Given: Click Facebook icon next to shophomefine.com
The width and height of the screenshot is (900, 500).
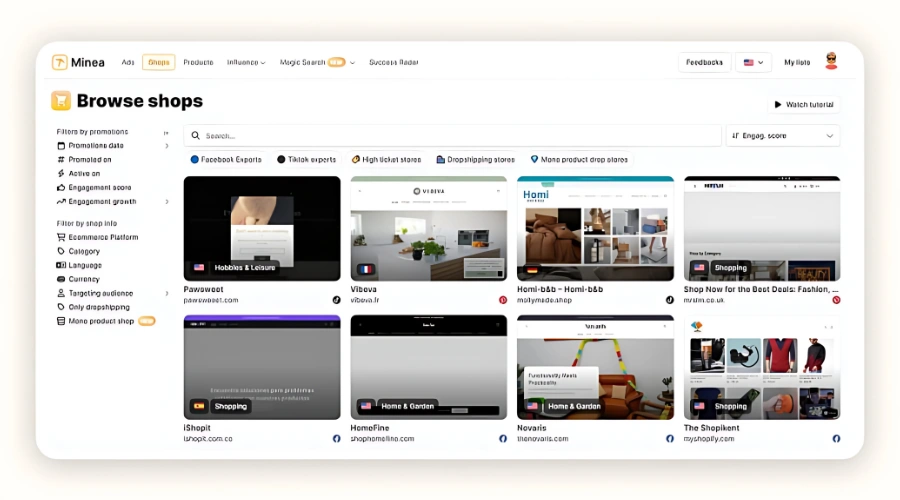Looking at the screenshot, I should click(x=503, y=439).
